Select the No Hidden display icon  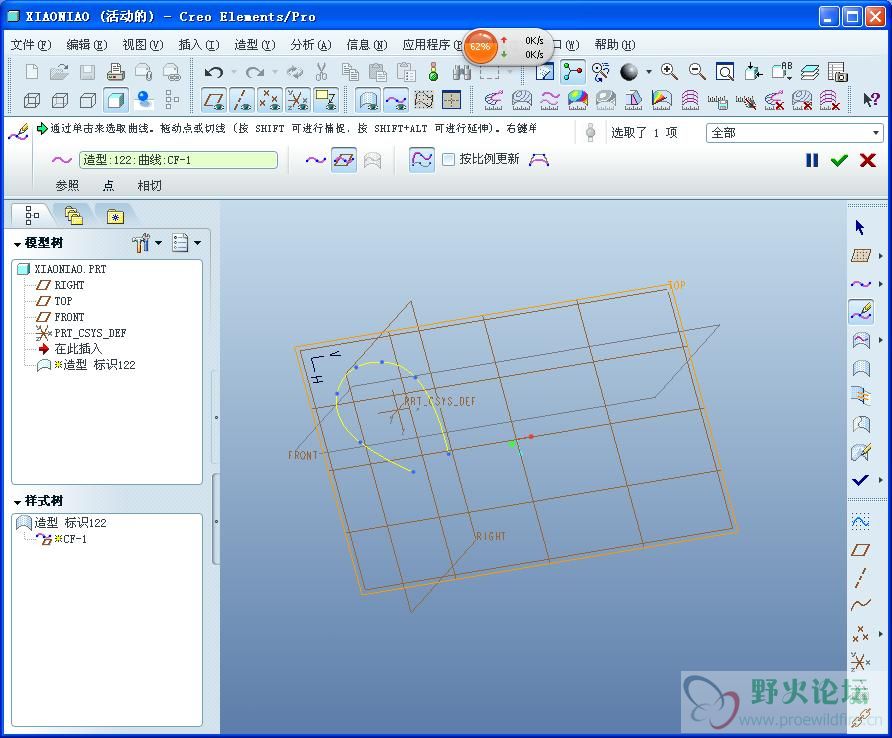[x=88, y=101]
